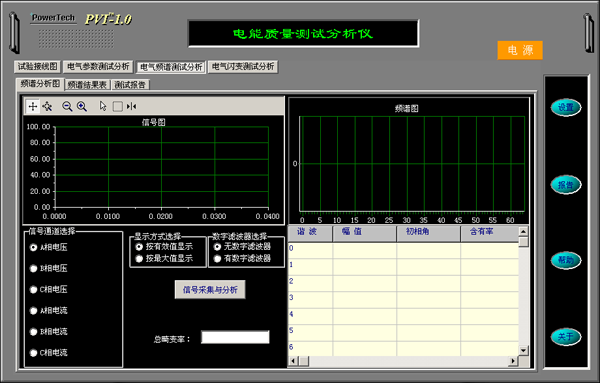Click the table scroll right arrow
The height and width of the screenshot is (383, 600).
tap(513, 360)
